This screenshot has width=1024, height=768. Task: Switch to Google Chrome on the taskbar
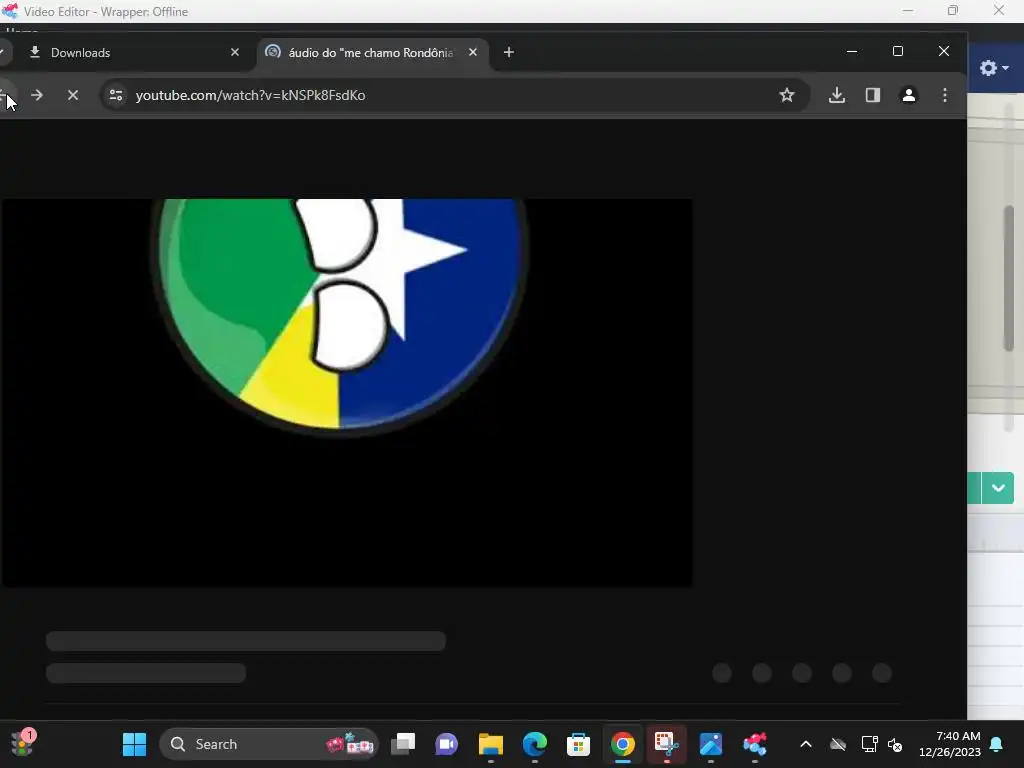(x=622, y=744)
